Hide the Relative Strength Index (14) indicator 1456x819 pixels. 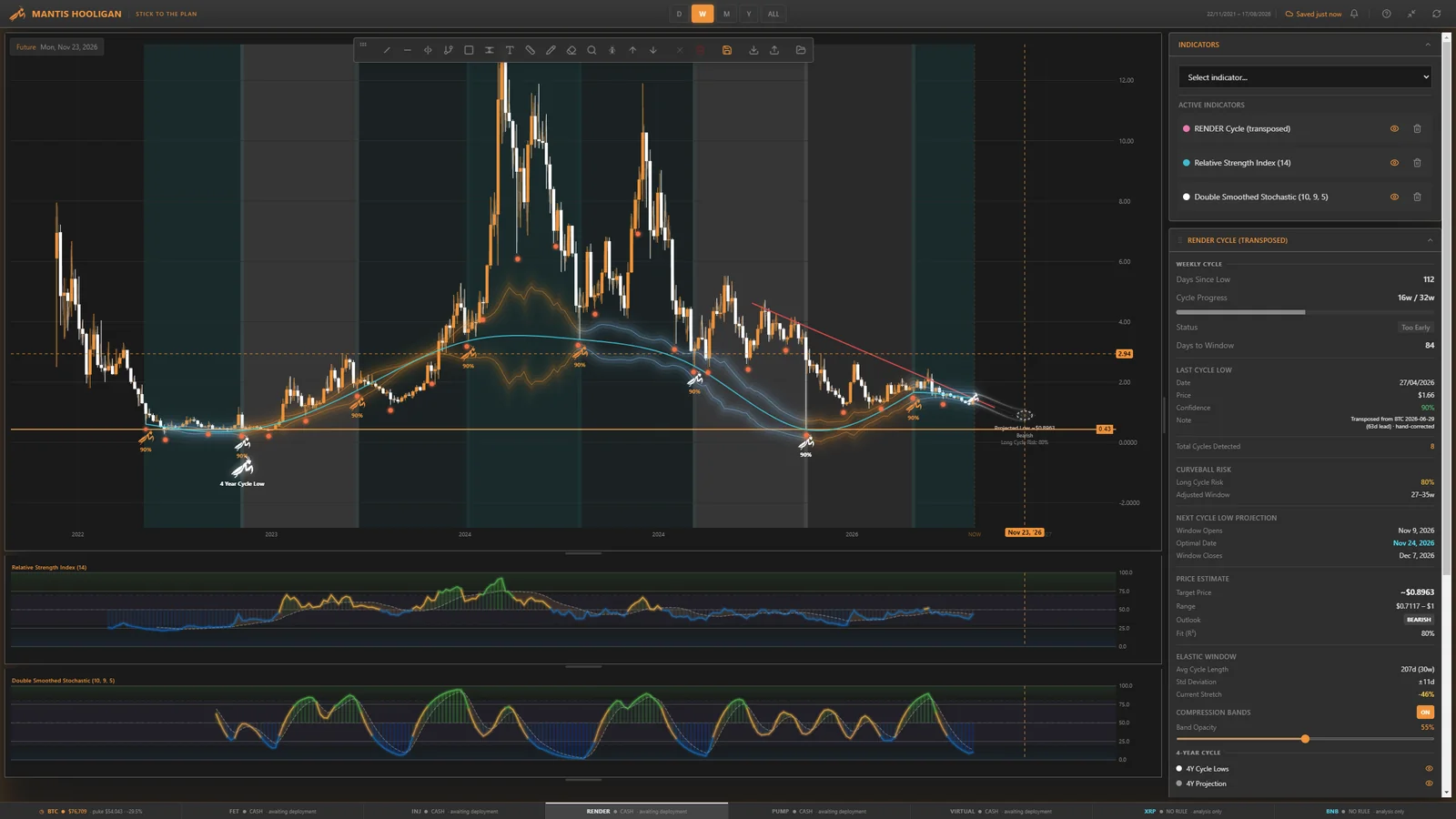click(x=1394, y=163)
